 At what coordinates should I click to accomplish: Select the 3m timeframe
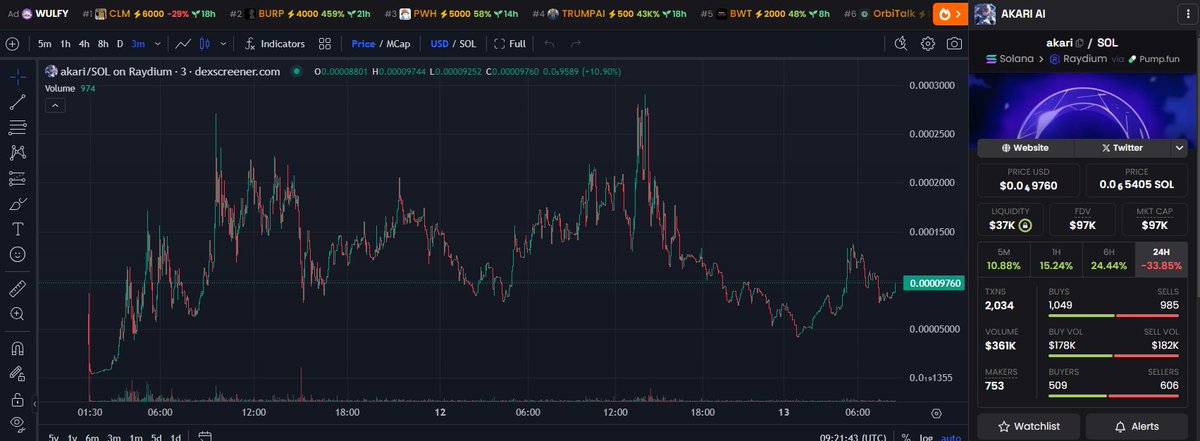pyautogui.click(x=137, y=44)
